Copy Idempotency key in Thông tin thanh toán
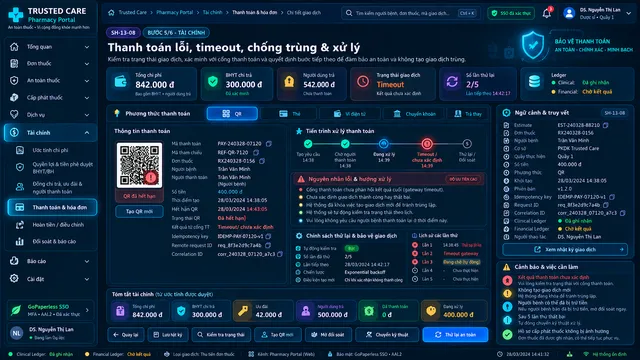 click(268, 236)
